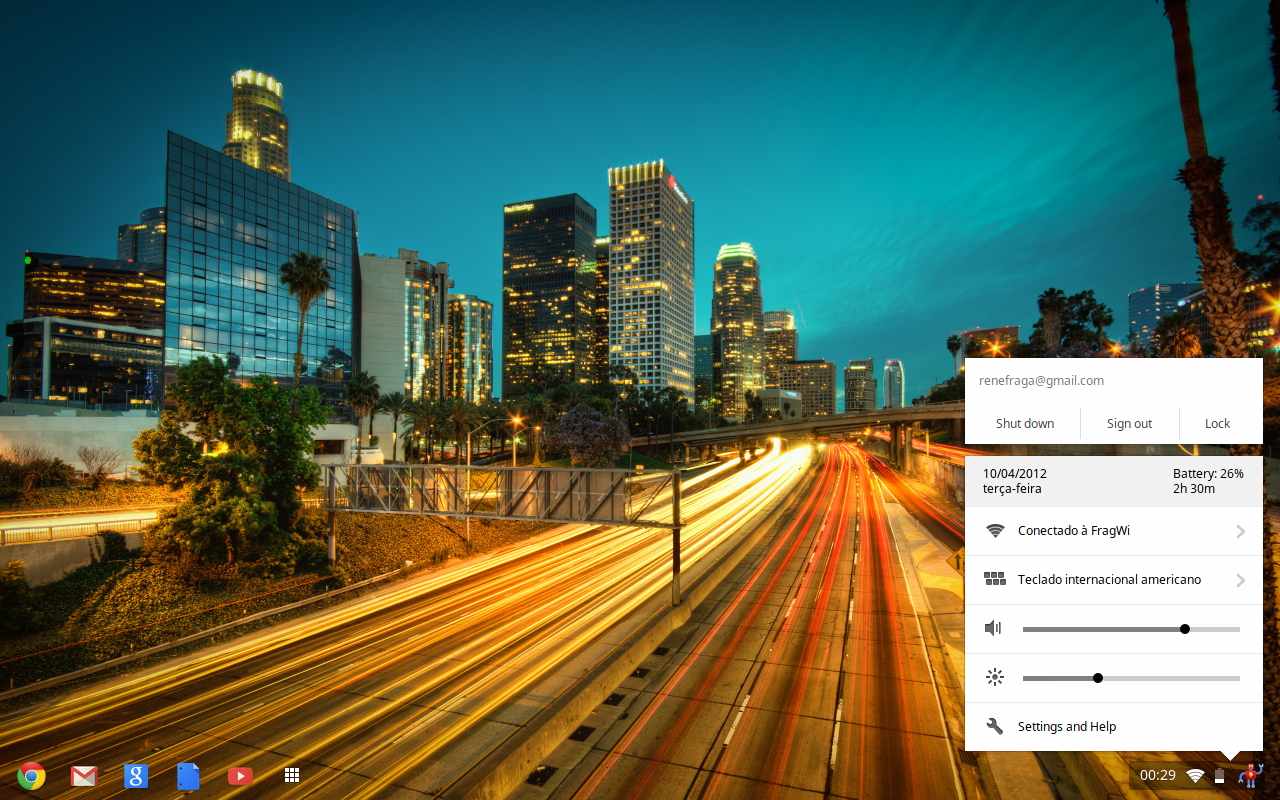Open Google Docs from the shelf

click(x=188, y=775)
